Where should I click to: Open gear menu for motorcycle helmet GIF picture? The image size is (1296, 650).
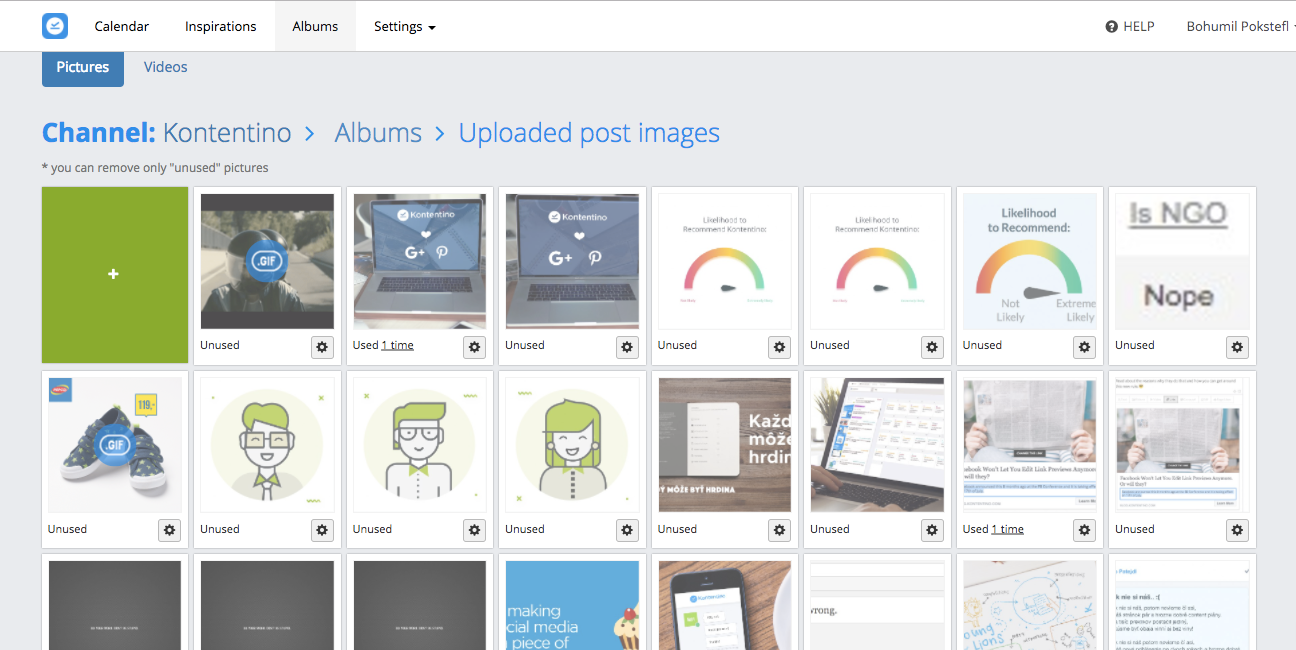322,347
